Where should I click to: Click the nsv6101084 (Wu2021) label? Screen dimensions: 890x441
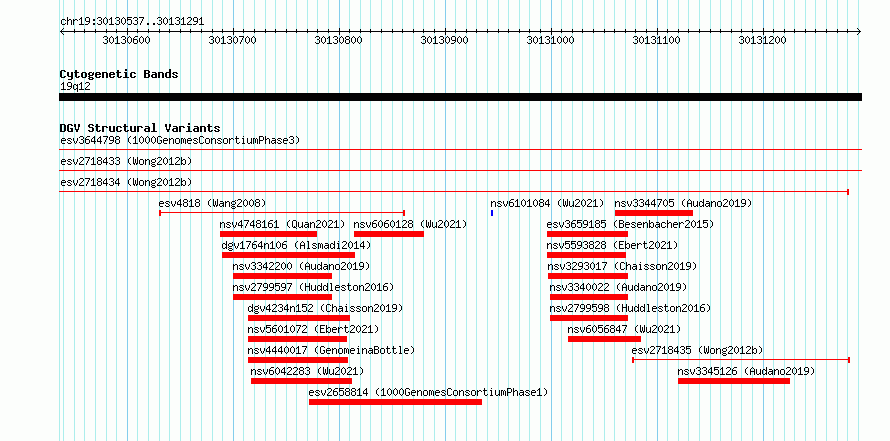[547, 203]
